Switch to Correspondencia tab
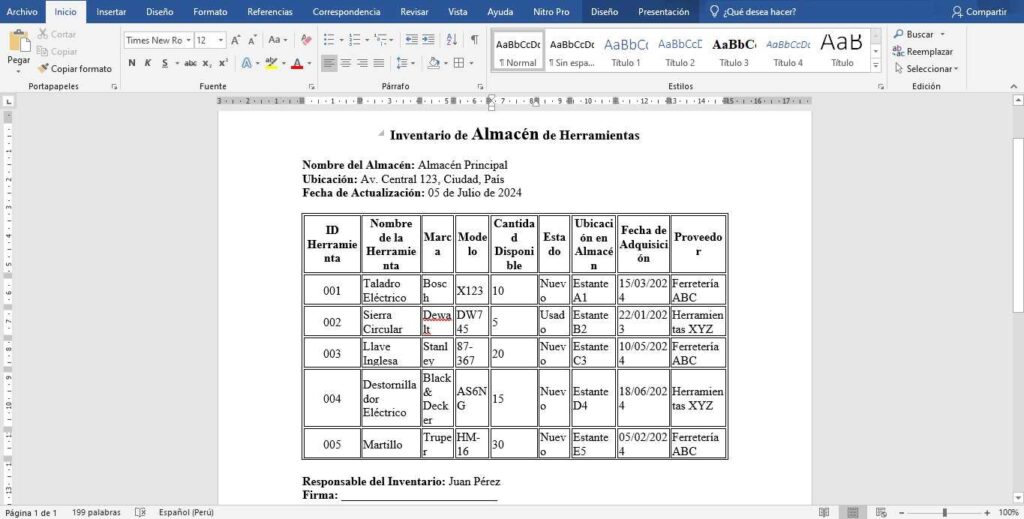The width and height of the screenshot is (1024, 519). (346, 12)
